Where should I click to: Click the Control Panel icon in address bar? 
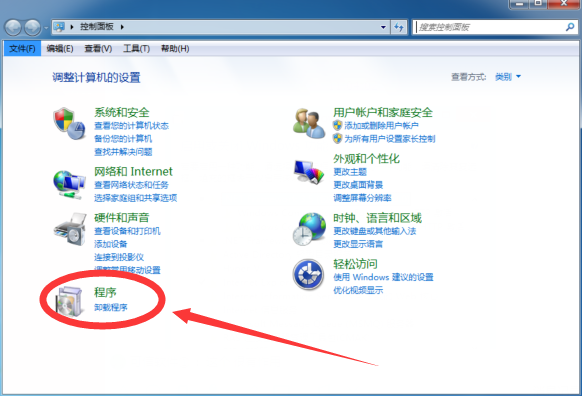coord(59,27)
